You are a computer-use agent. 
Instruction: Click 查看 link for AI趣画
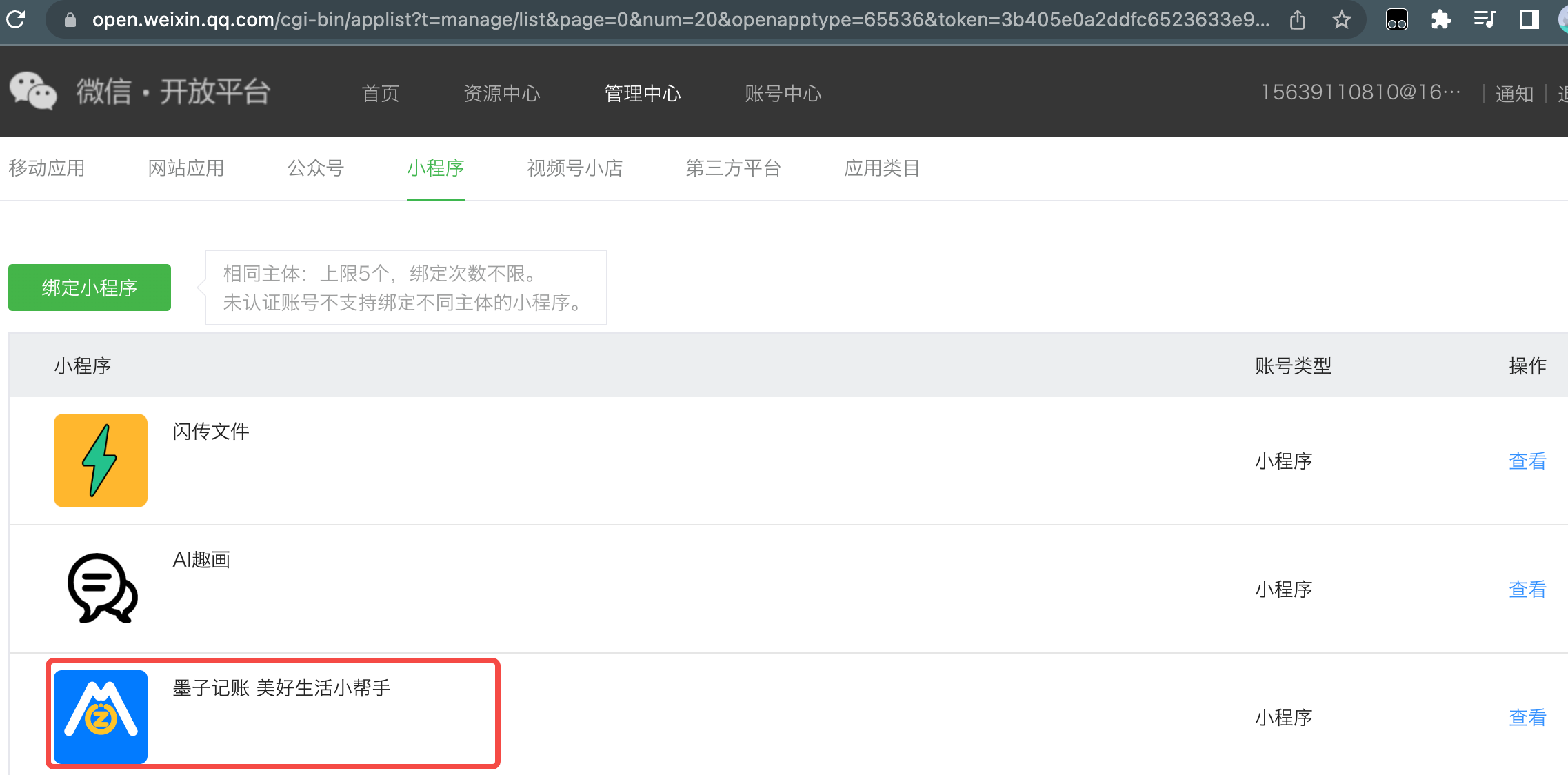[x=1527, y=589]
